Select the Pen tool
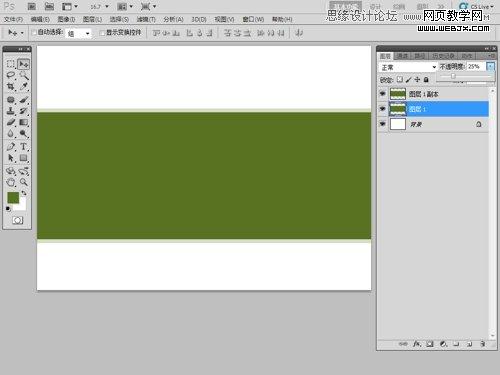Viewport: 500px width, 375px height. pyautogui.click(x=11, y=147)
